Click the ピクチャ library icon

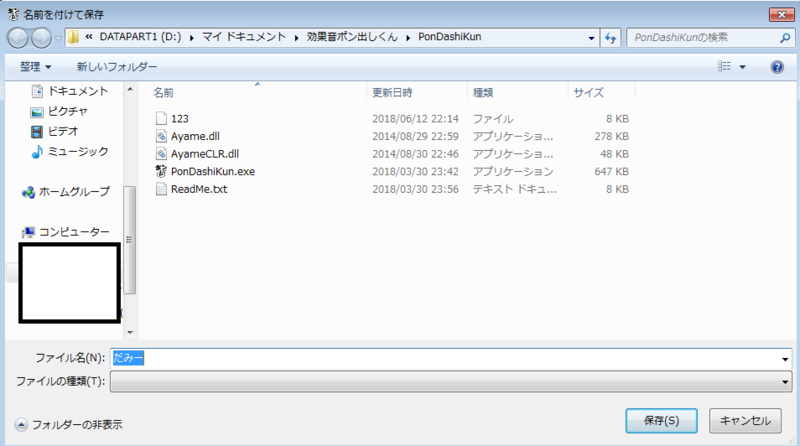[37, 112]
